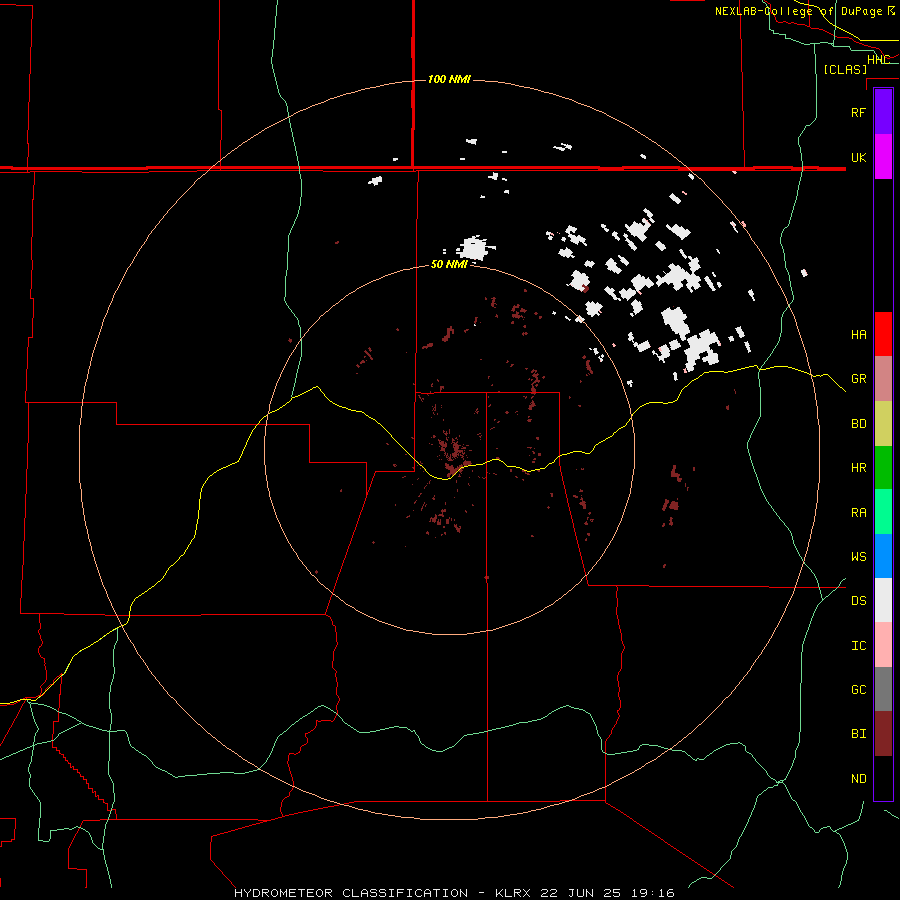
Task: Pick the blue WS legend swatch
Action: tap(883, 556)
